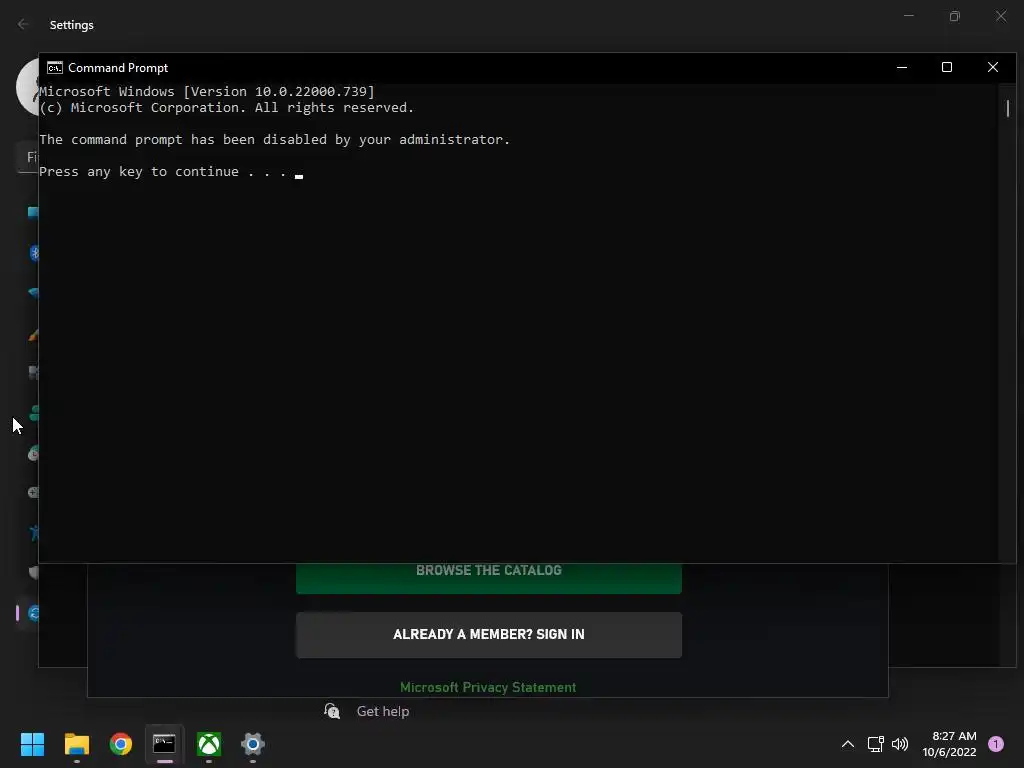
Task: Click Already a Member? Sign In button
Action: click(x=488, y=635)
